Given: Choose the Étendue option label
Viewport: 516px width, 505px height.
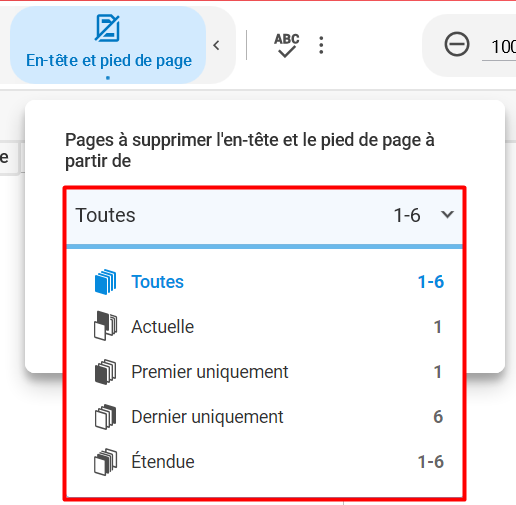Looking at the screenshot, I should pos(163,461).
